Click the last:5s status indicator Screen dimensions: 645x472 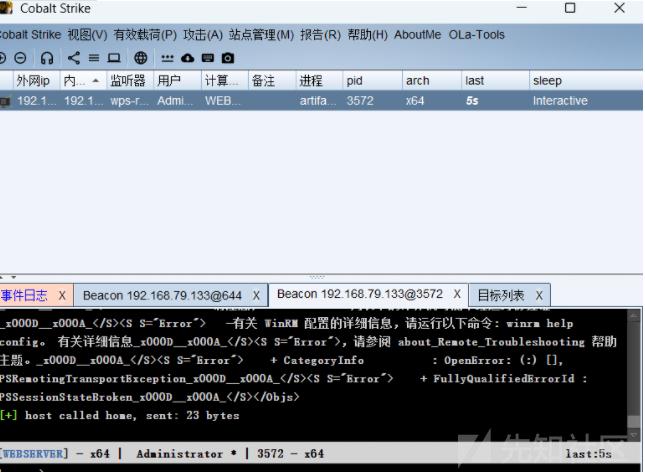[x=589, y=454]
